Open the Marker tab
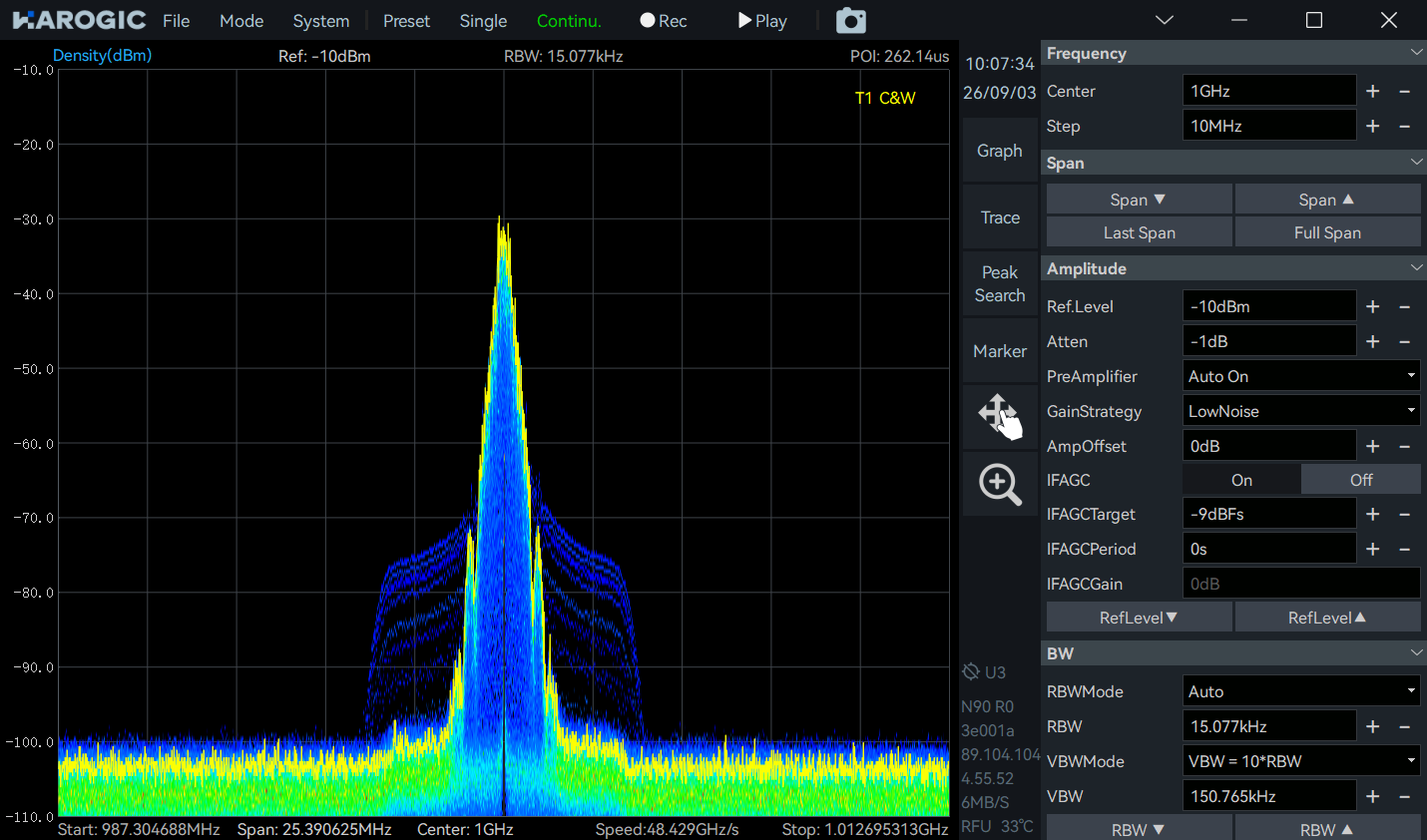Screen dimensions: 1427x840 pyautogui.click(x=1000, y=351)
